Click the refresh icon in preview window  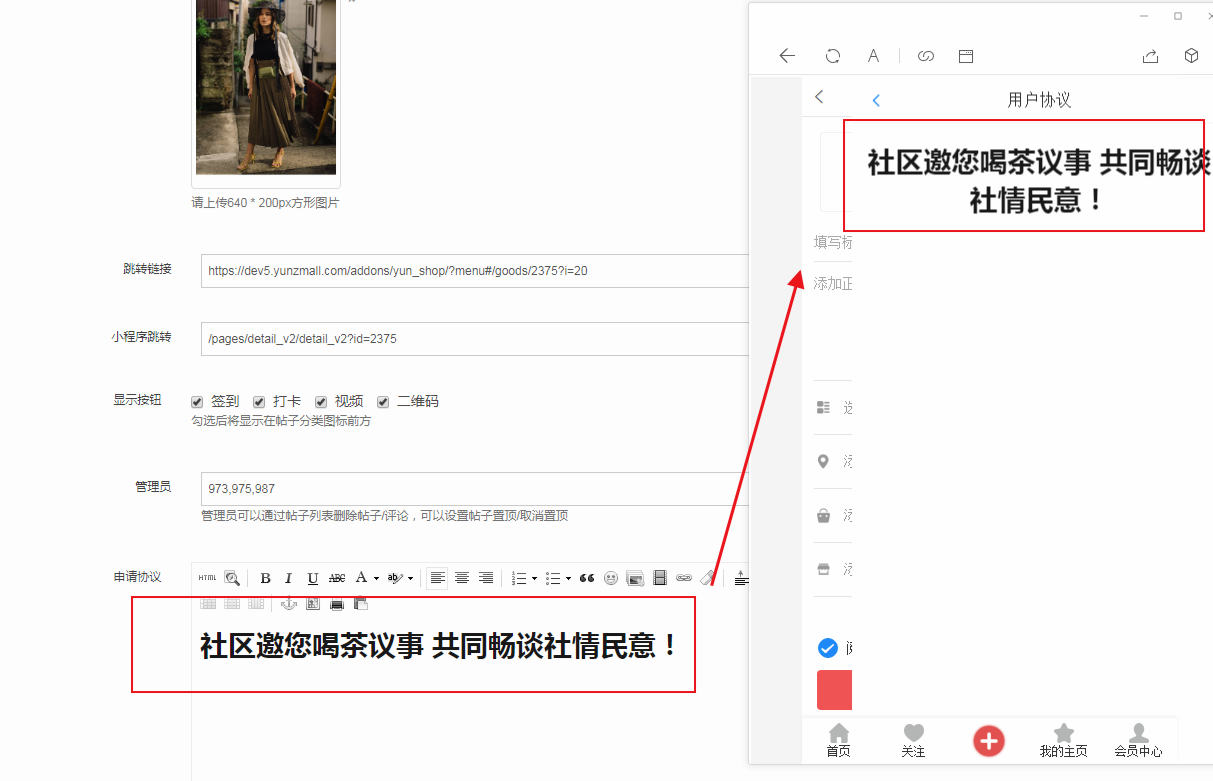tap(832, 56)
